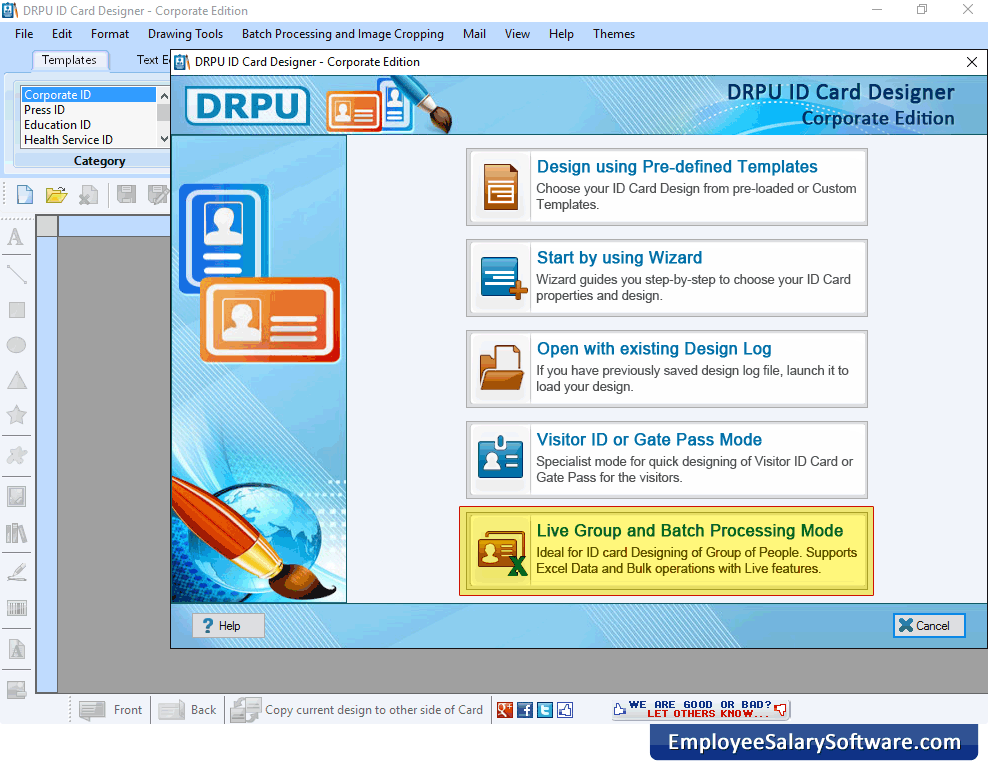Click folder icon beside Open Design Log

pyautogui.click(x=501, y=368)
